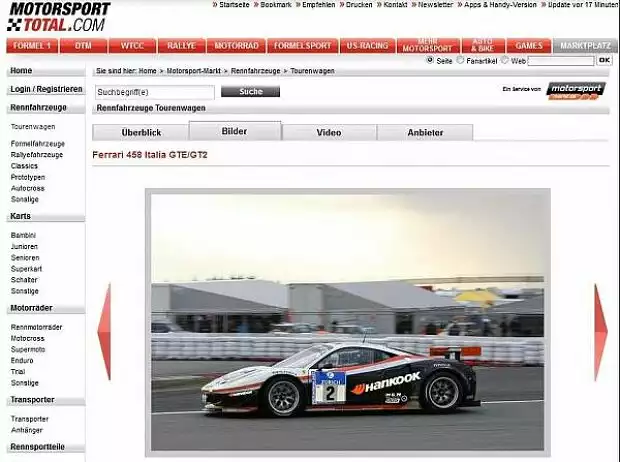Open Enduro in the sidebar
Screen dimensions: 620x462
[x=22, y=360]
